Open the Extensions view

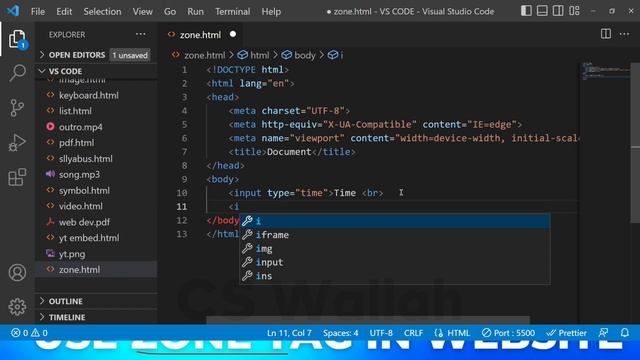[17, 177]
